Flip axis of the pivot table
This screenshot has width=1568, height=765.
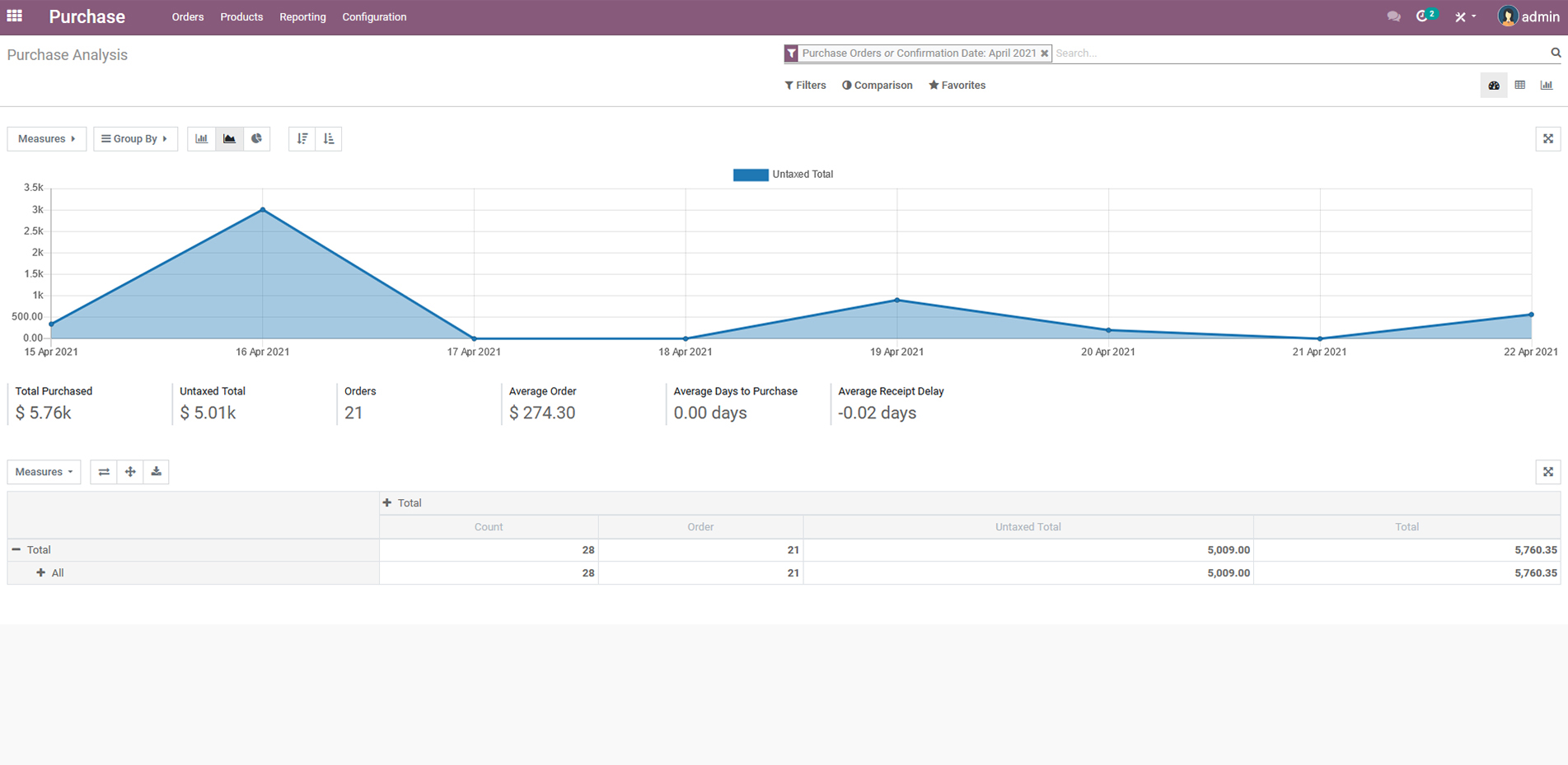(x=104, y=472)
